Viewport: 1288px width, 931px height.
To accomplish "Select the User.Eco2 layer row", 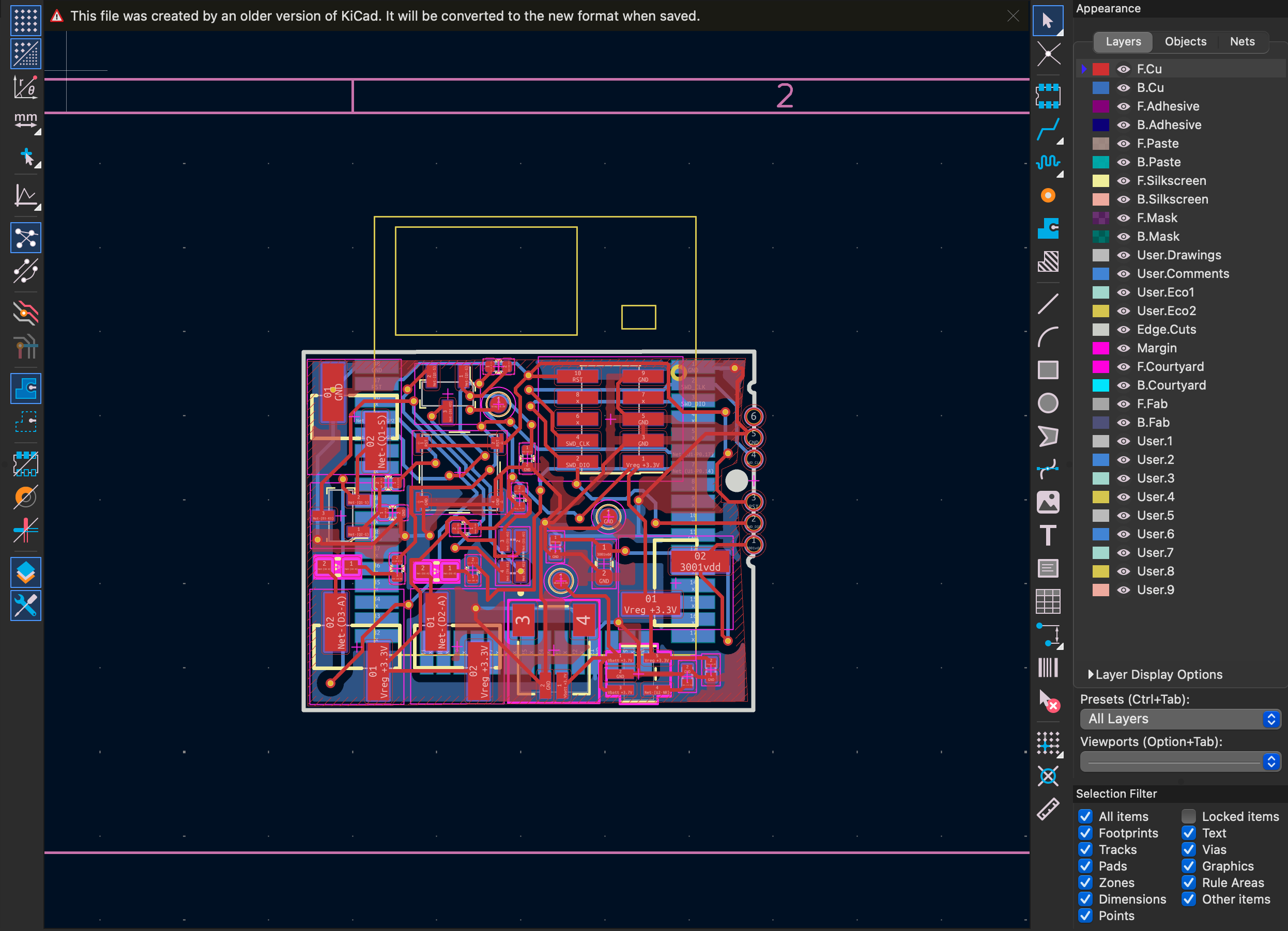I will tap(1181, 311).
